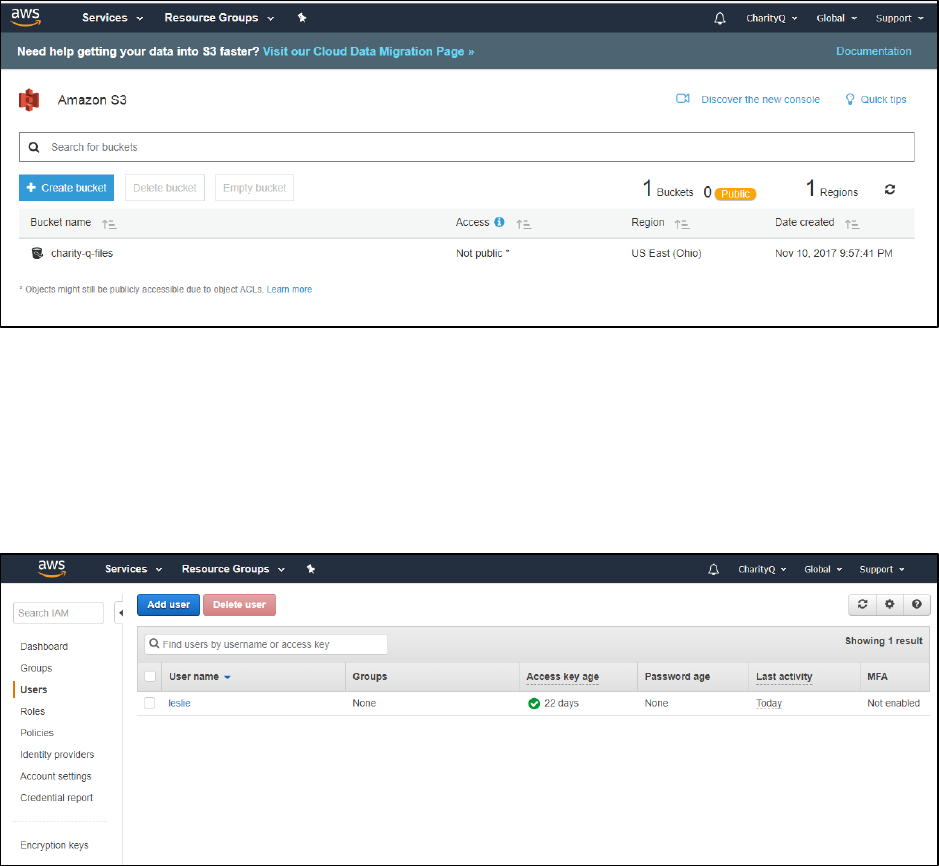
Task: Click the Add user button
Action: pyautogui.click(x=168, y=605)
